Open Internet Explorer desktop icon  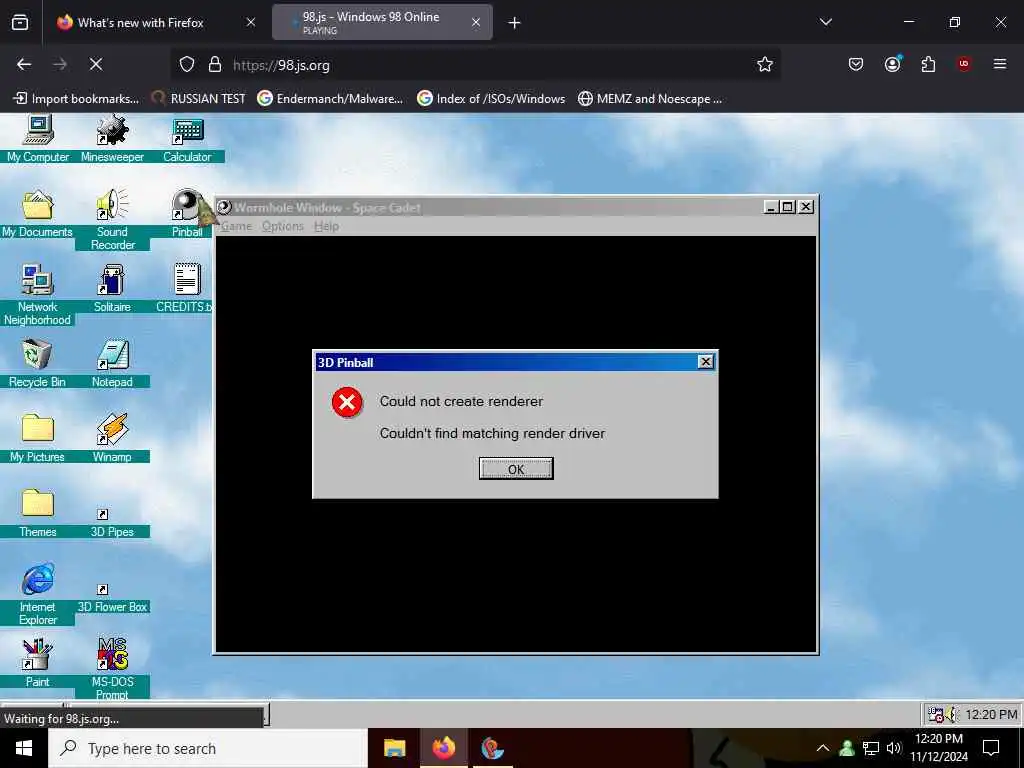37,594
